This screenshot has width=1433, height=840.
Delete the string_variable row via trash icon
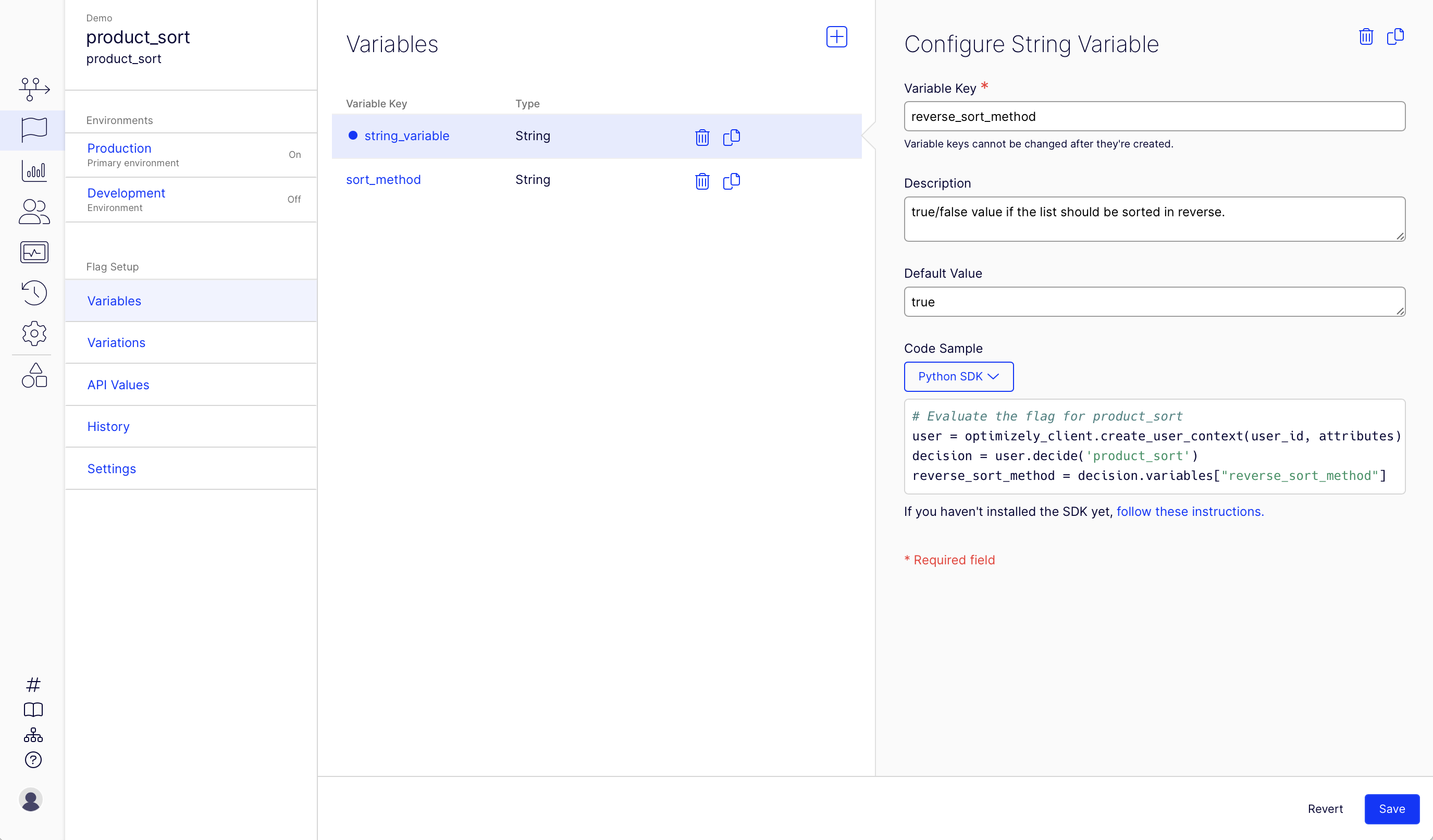pos(702,137)
